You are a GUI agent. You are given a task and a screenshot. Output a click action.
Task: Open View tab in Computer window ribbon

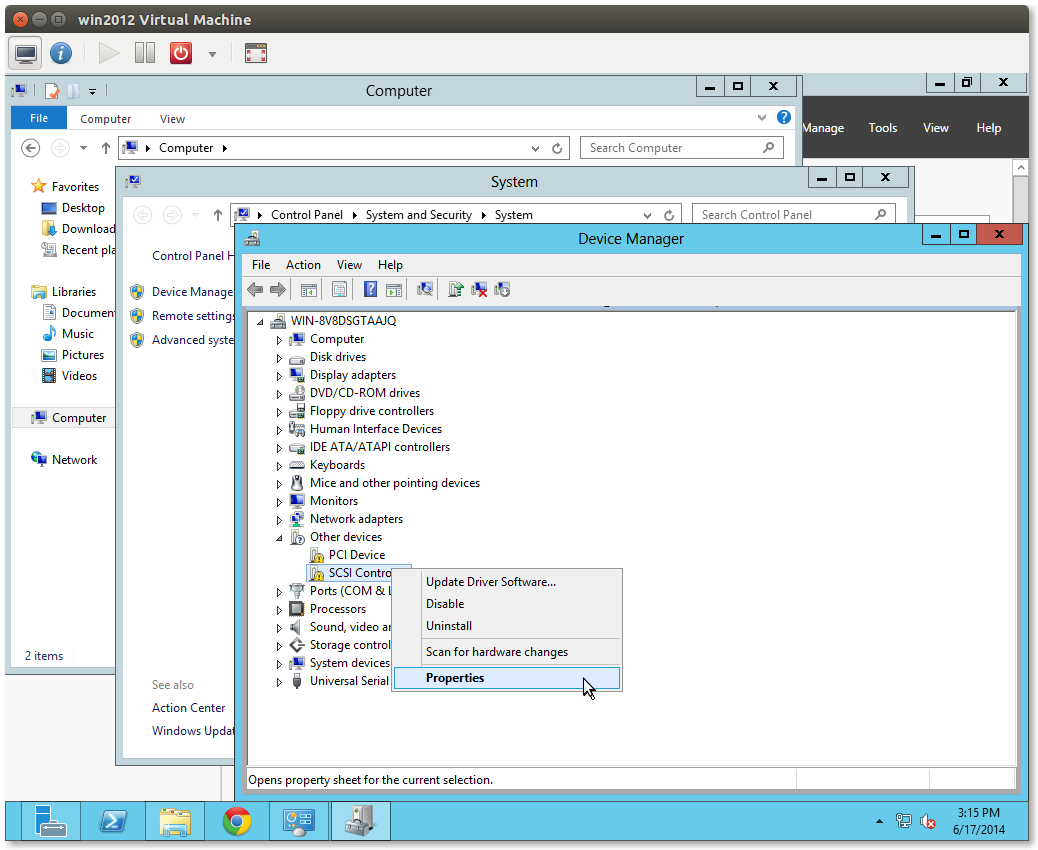[x=172, y=119]
